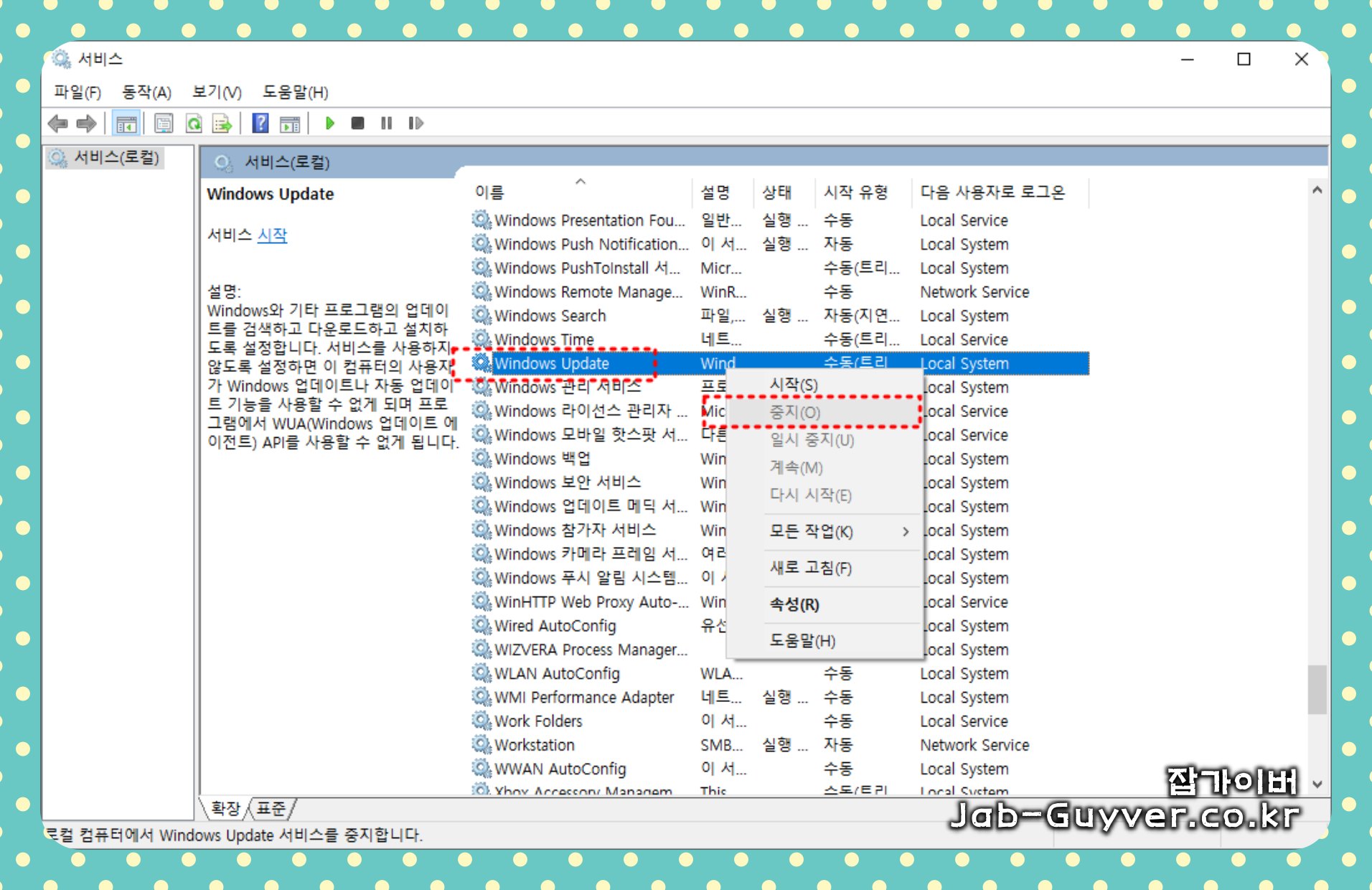Click the Export list toolbar icon
Viewport: 1372px width, 890px height.
coord(222,123)
